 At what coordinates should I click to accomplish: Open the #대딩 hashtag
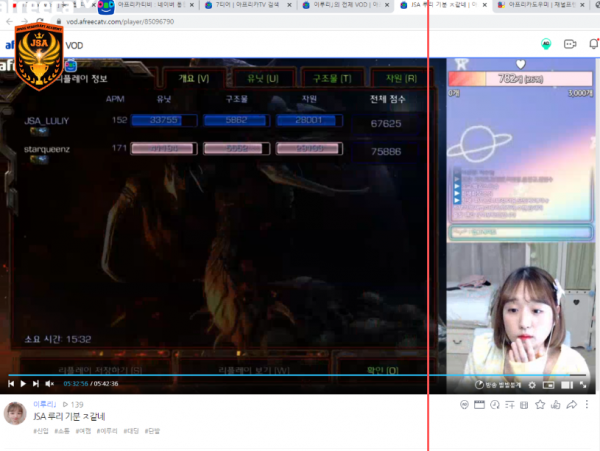point(131,431)
